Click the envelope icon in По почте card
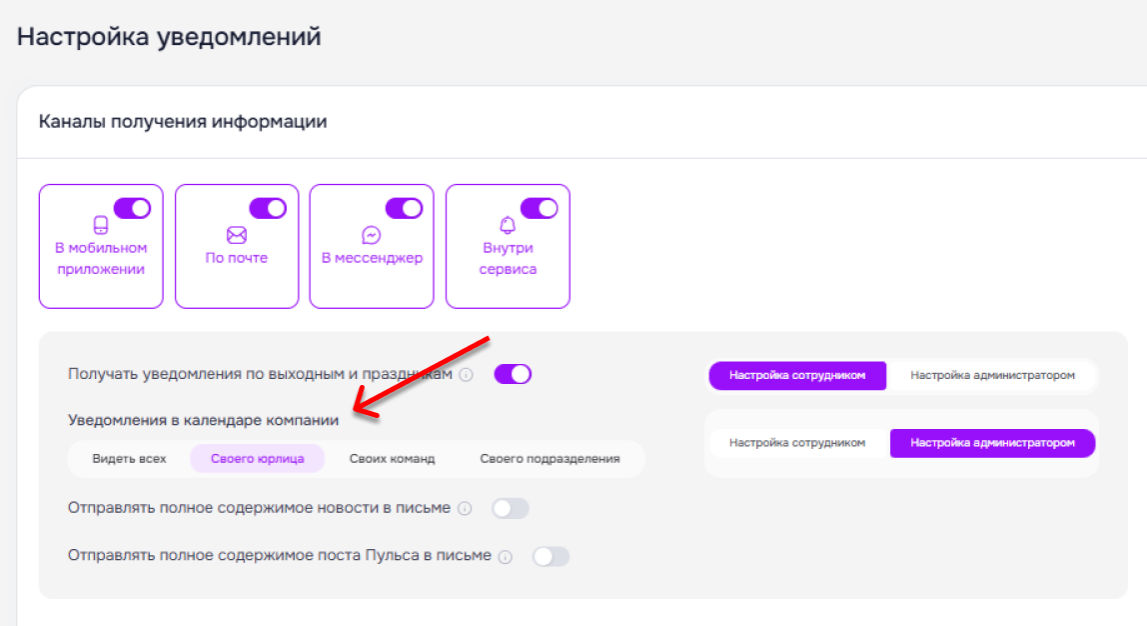Image resolution: width=1147 pixels, height=626 pixels. 236,235
